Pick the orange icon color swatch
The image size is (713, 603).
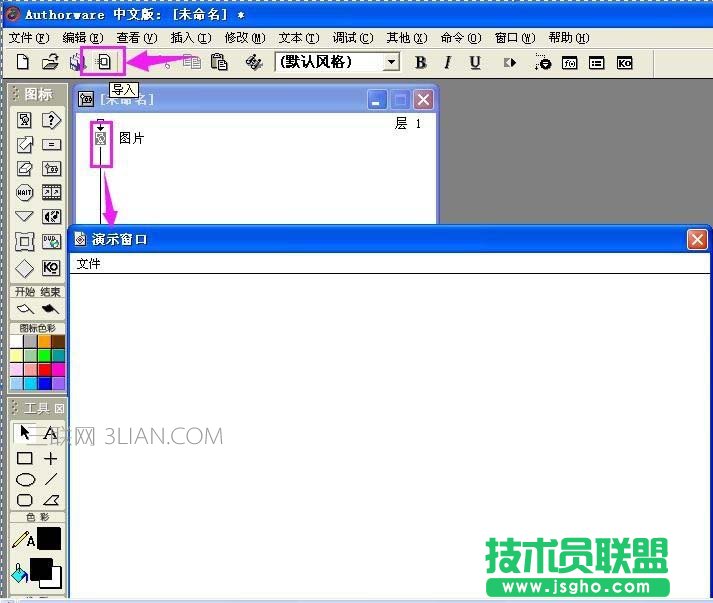tap(45, 342)
